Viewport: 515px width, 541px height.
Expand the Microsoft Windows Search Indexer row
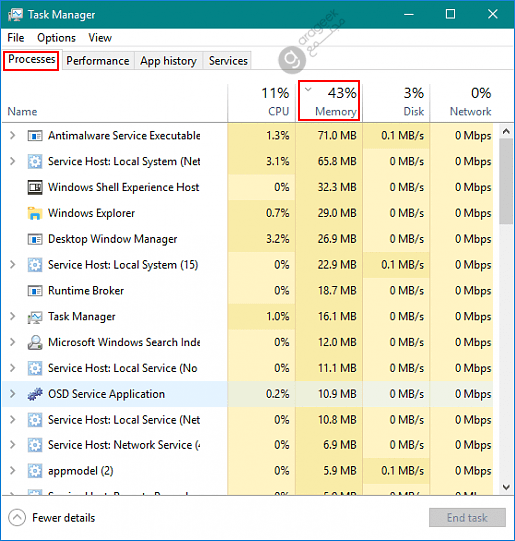click(x=12, y=342)
